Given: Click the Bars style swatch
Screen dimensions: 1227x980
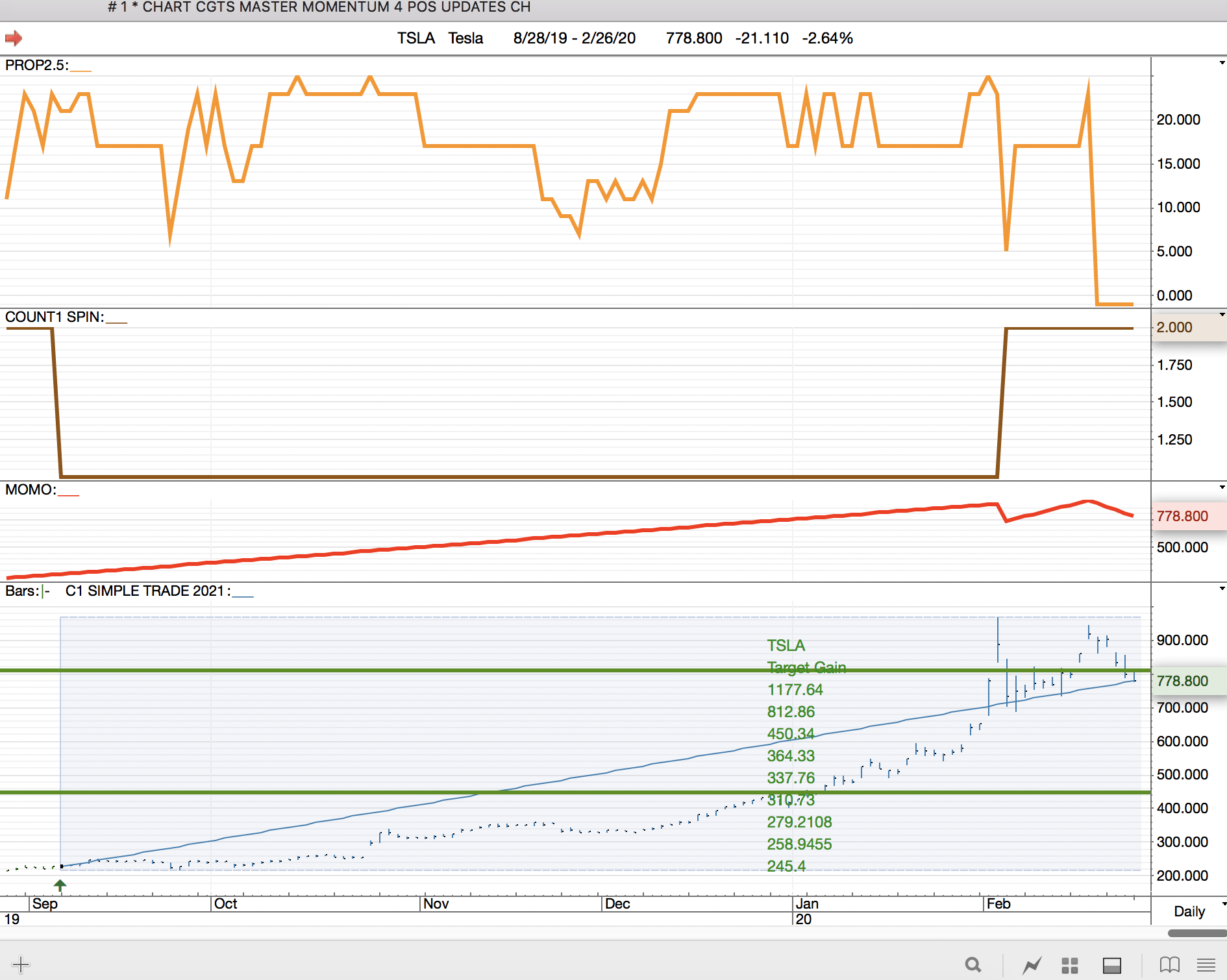Looking at the screenshot, I should click(x=45, y=591).
